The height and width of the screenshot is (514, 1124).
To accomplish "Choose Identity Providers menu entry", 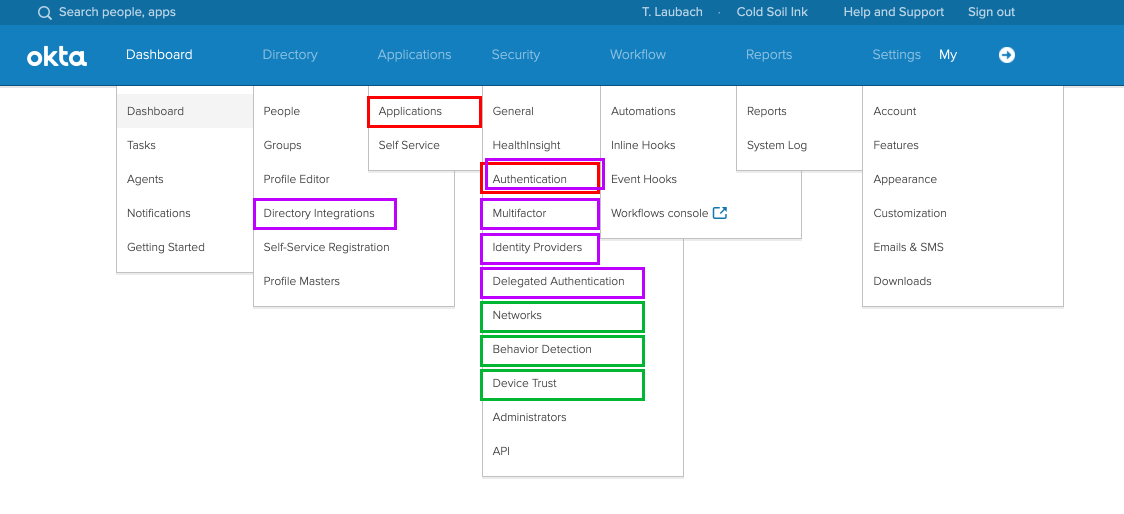I will coord(537,247).
